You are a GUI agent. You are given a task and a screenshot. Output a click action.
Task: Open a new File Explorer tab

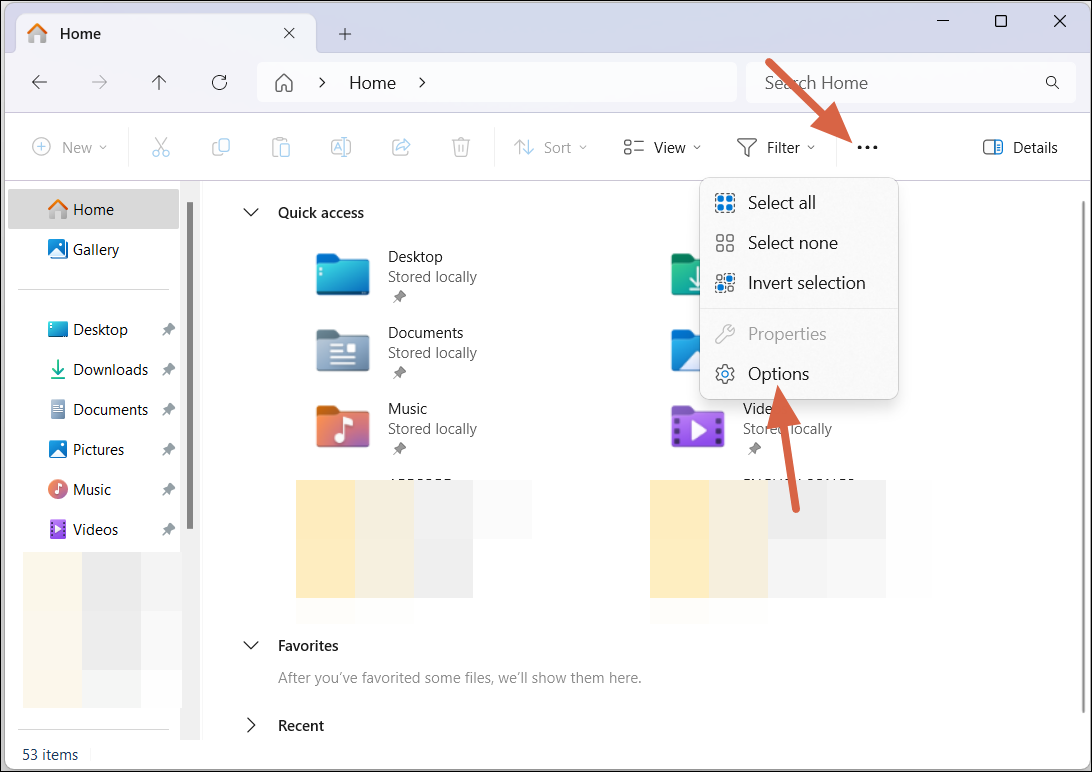344,33
